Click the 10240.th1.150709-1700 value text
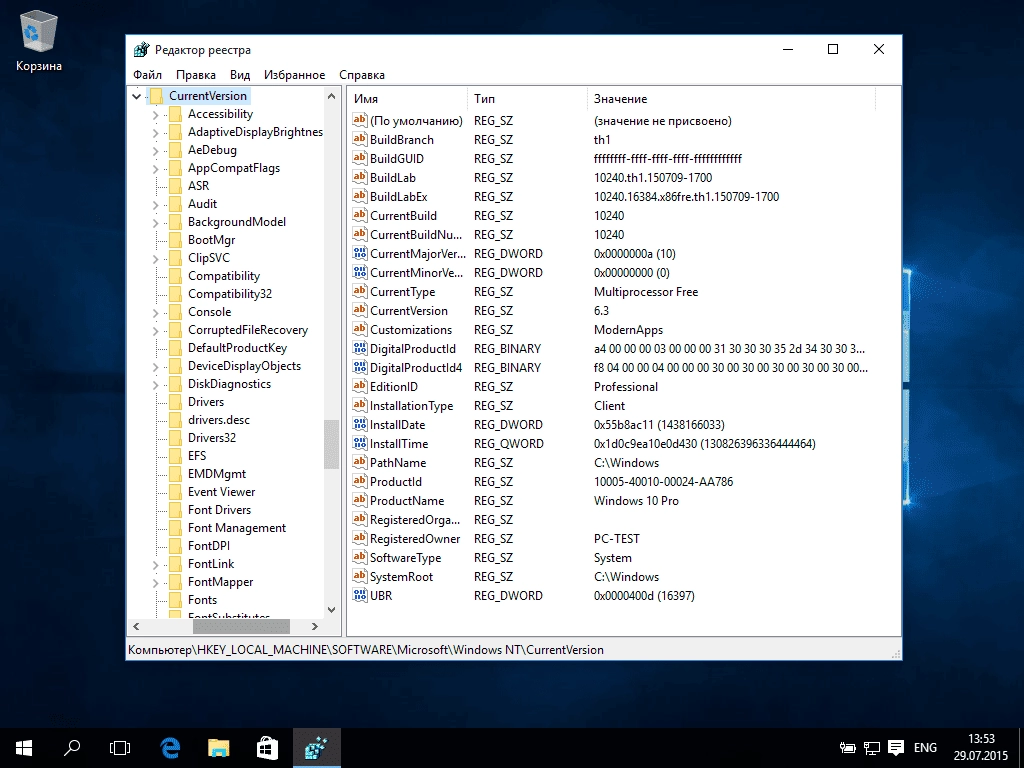 [653, 178]
